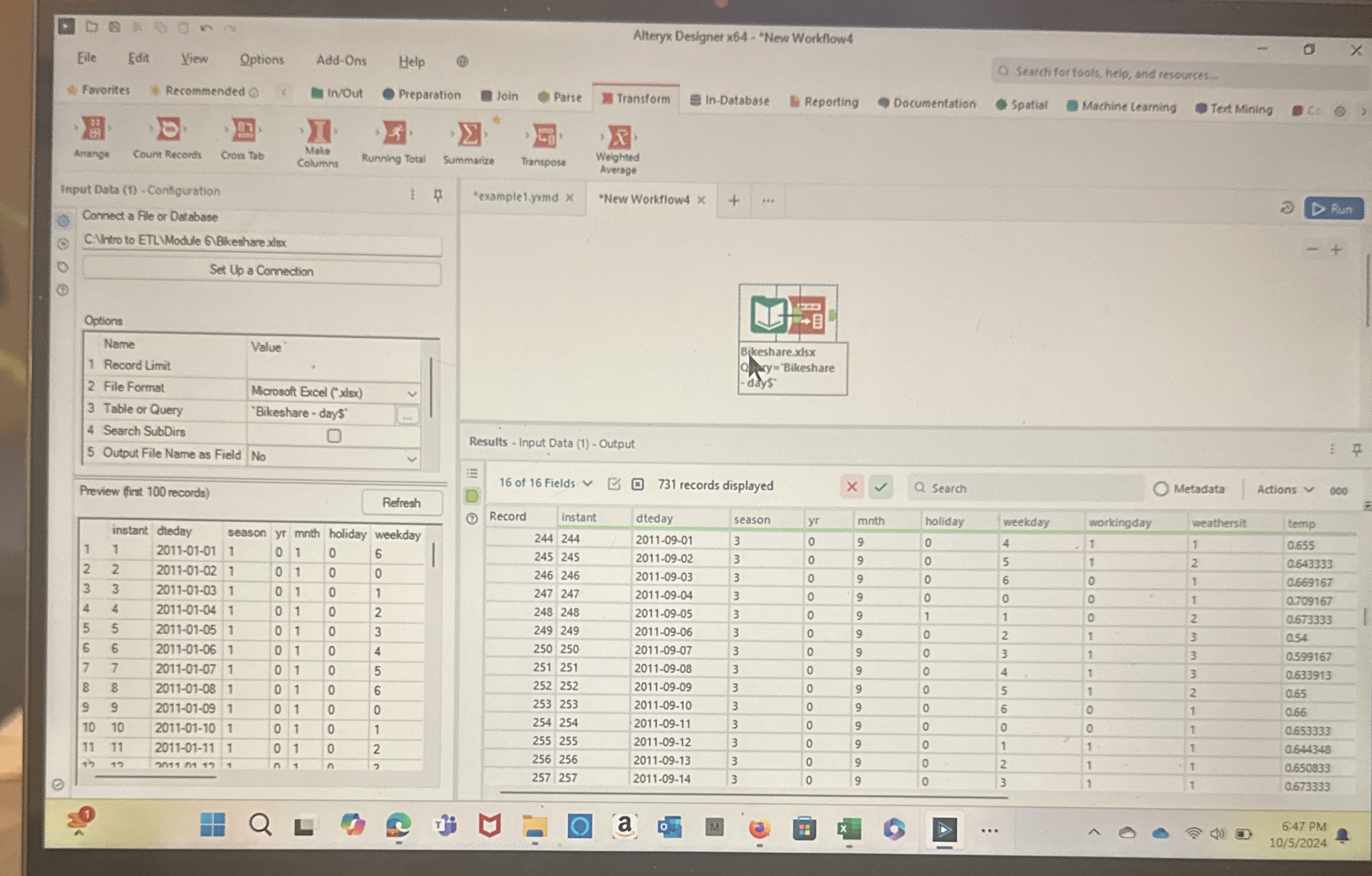Image resolution: width=1372 pixels, height=876 pixels.
Task: Click Set Up a Connection
Action: coord(262,271)
